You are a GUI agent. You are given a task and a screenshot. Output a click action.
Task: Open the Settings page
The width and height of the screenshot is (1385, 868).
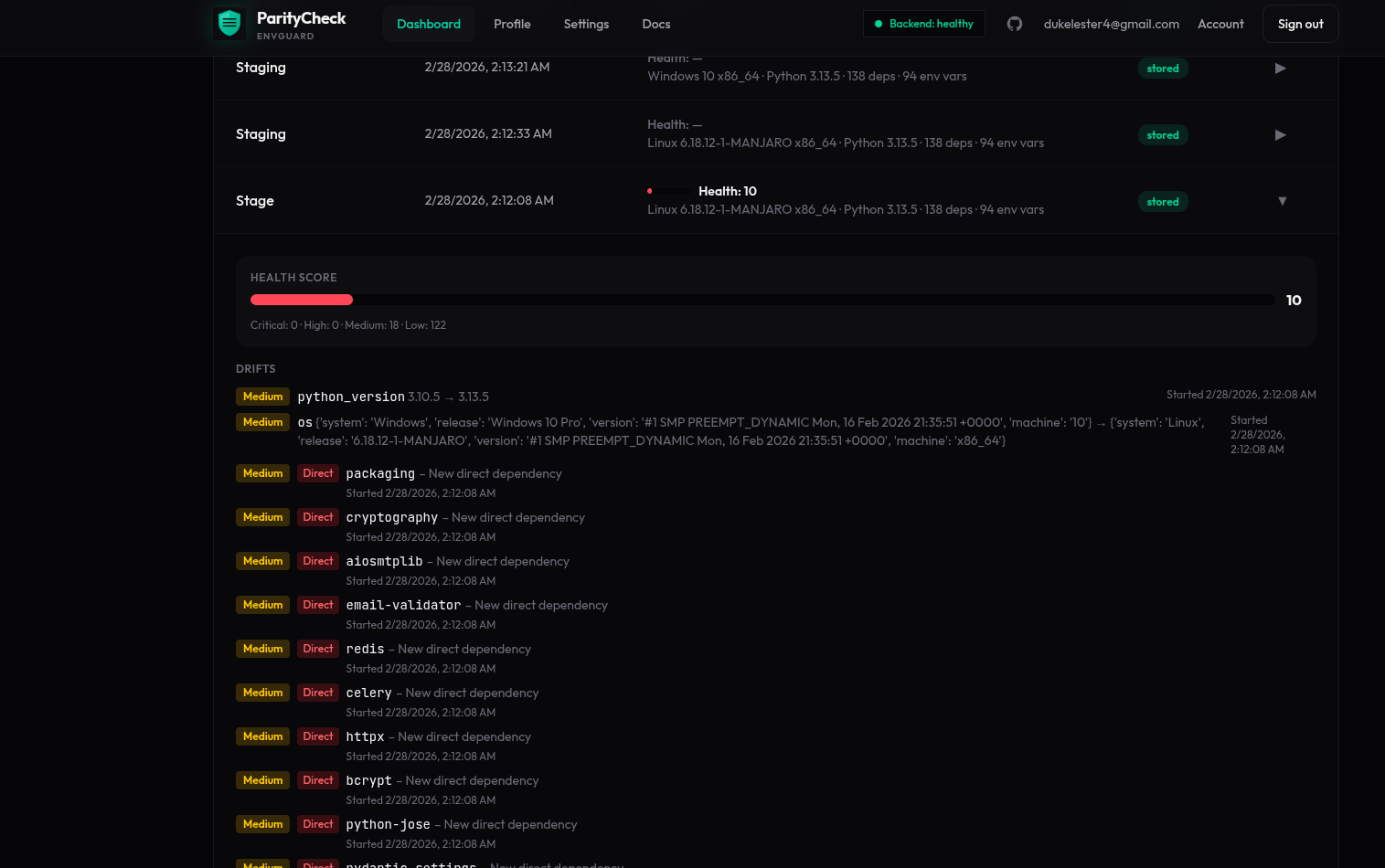pos(586,24)
